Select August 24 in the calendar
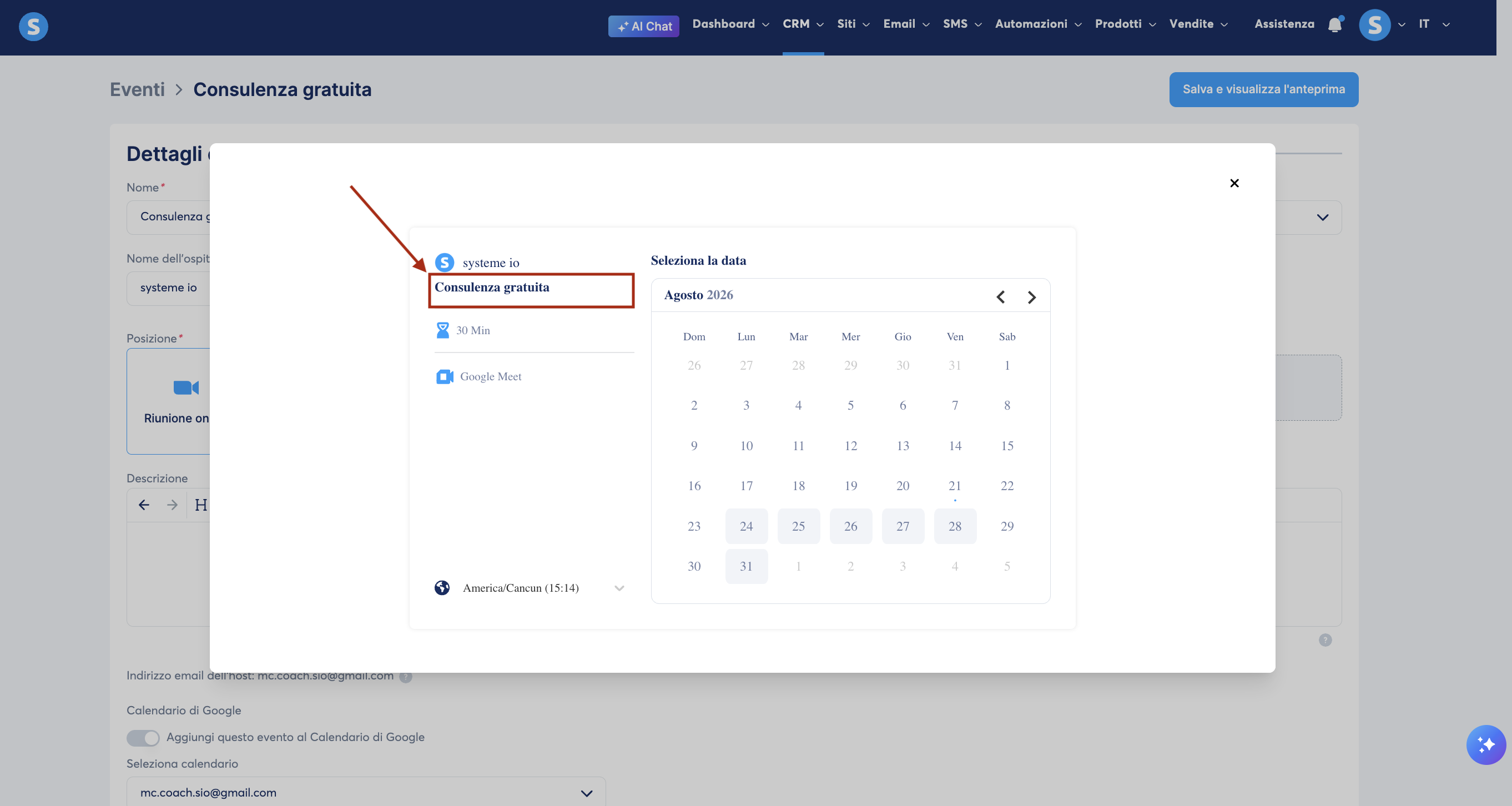This screenshot has height=806, width=1512. (x=746, y=526)
